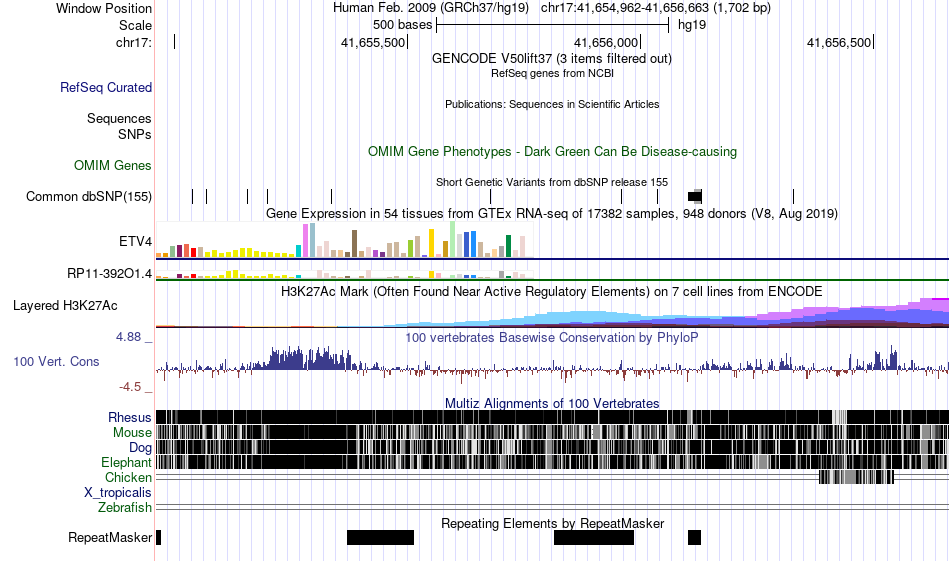Screen dimensions: 950x561
Task: Open Gene Expression in 54 tissues GTEx title
Action: (x=552, y=214)
